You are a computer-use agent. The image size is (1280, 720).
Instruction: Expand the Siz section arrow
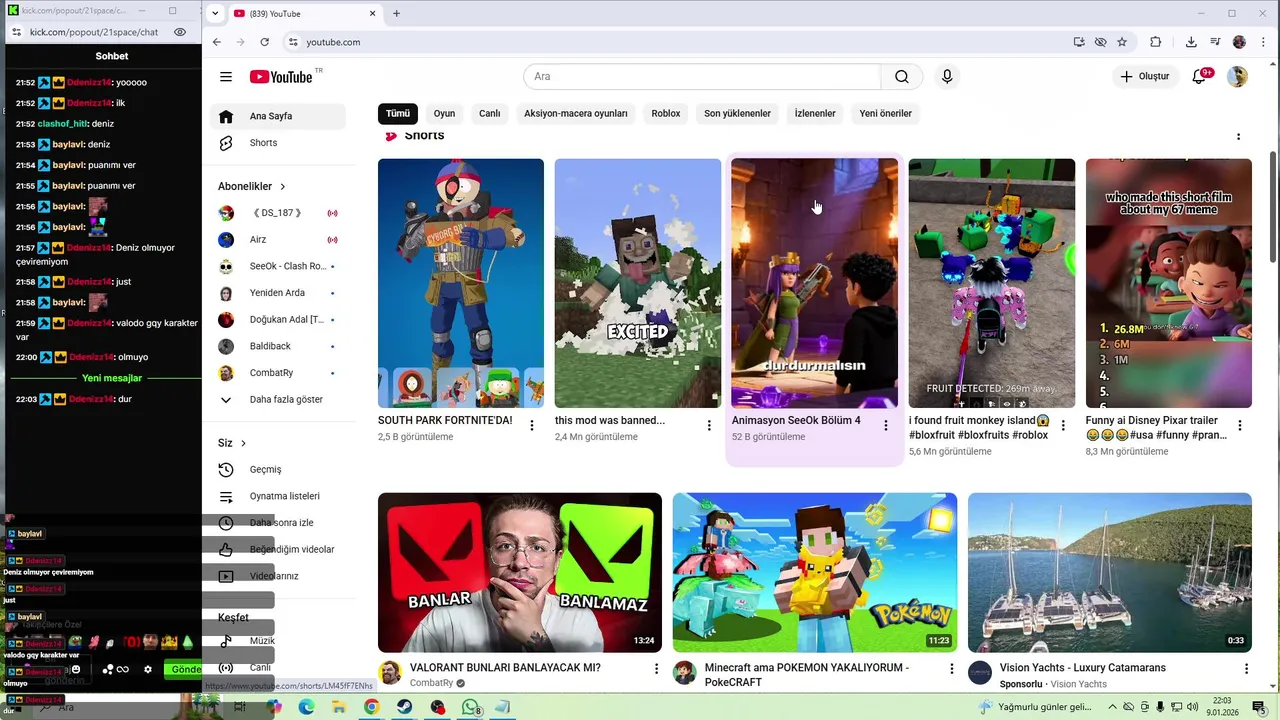coord(243,443)
